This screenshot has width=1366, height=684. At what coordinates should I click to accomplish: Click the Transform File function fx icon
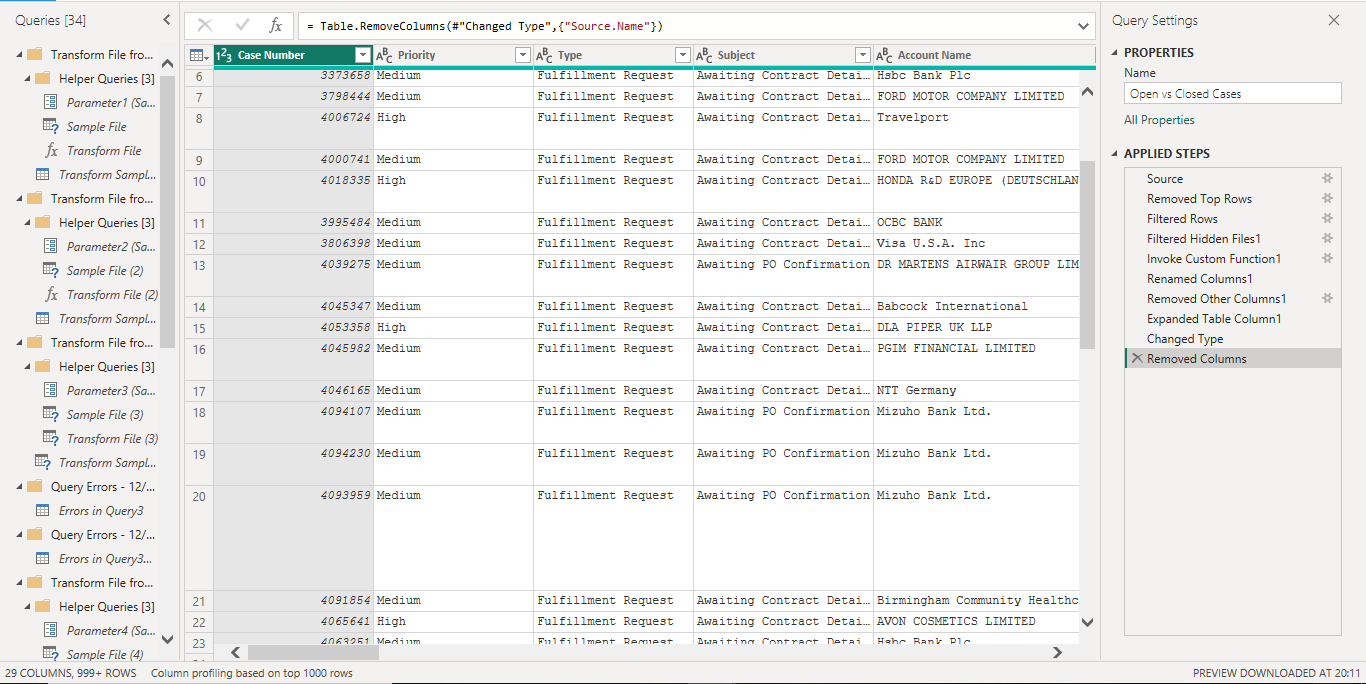coord(51,151)
